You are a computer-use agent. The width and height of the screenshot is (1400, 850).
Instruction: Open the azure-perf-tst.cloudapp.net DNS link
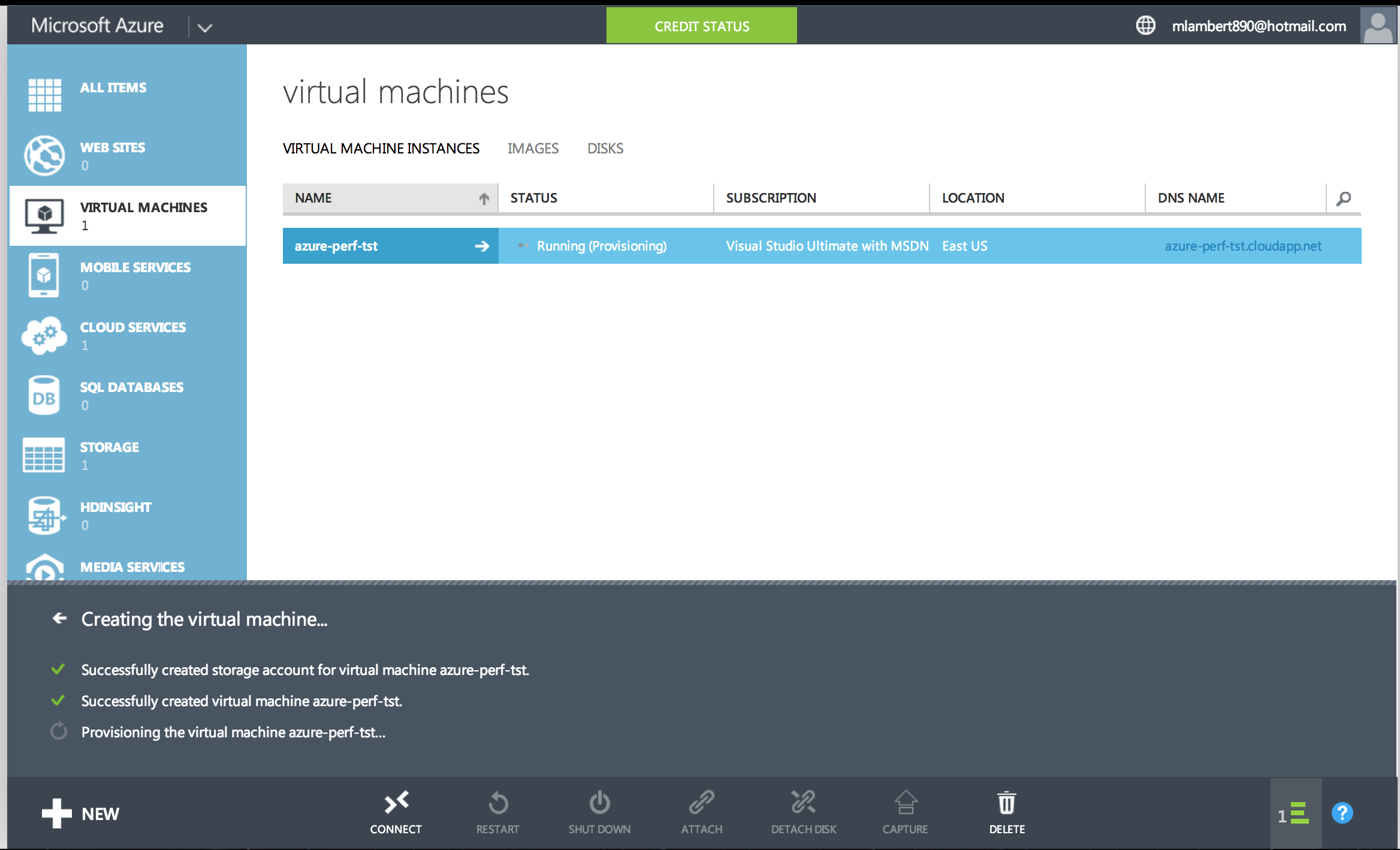(1243, 246)
